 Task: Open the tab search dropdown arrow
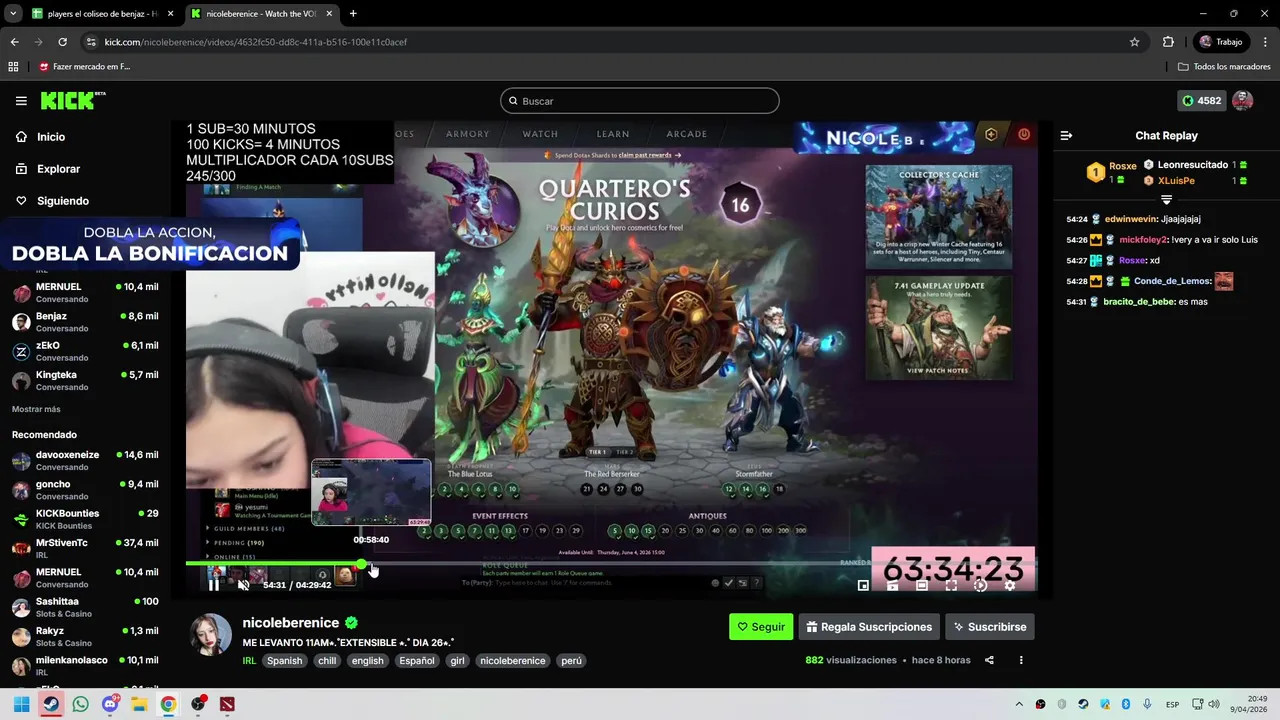click(x=12, y=14)
